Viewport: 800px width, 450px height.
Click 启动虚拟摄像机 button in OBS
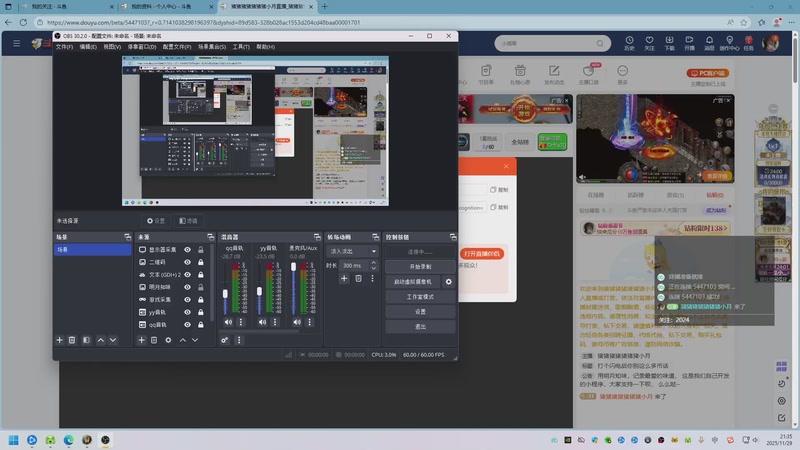[x=413, y=282]
